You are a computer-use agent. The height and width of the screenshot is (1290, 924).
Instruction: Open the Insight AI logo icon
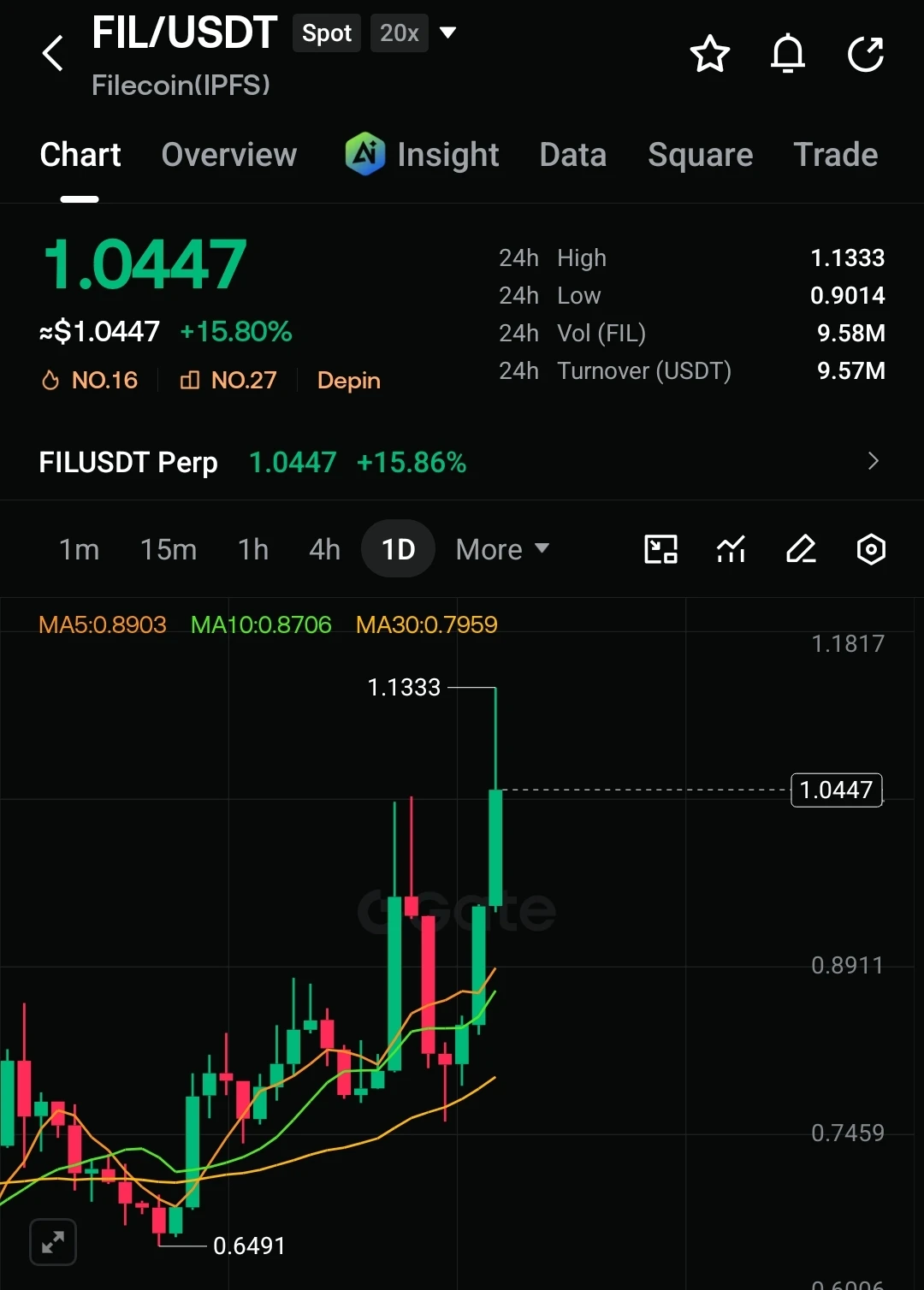[x=364, y=154]
